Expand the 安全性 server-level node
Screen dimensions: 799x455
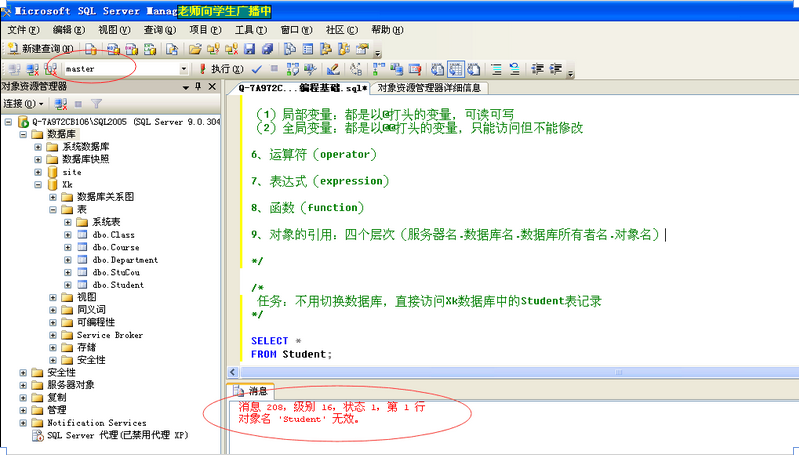(23, 372)
